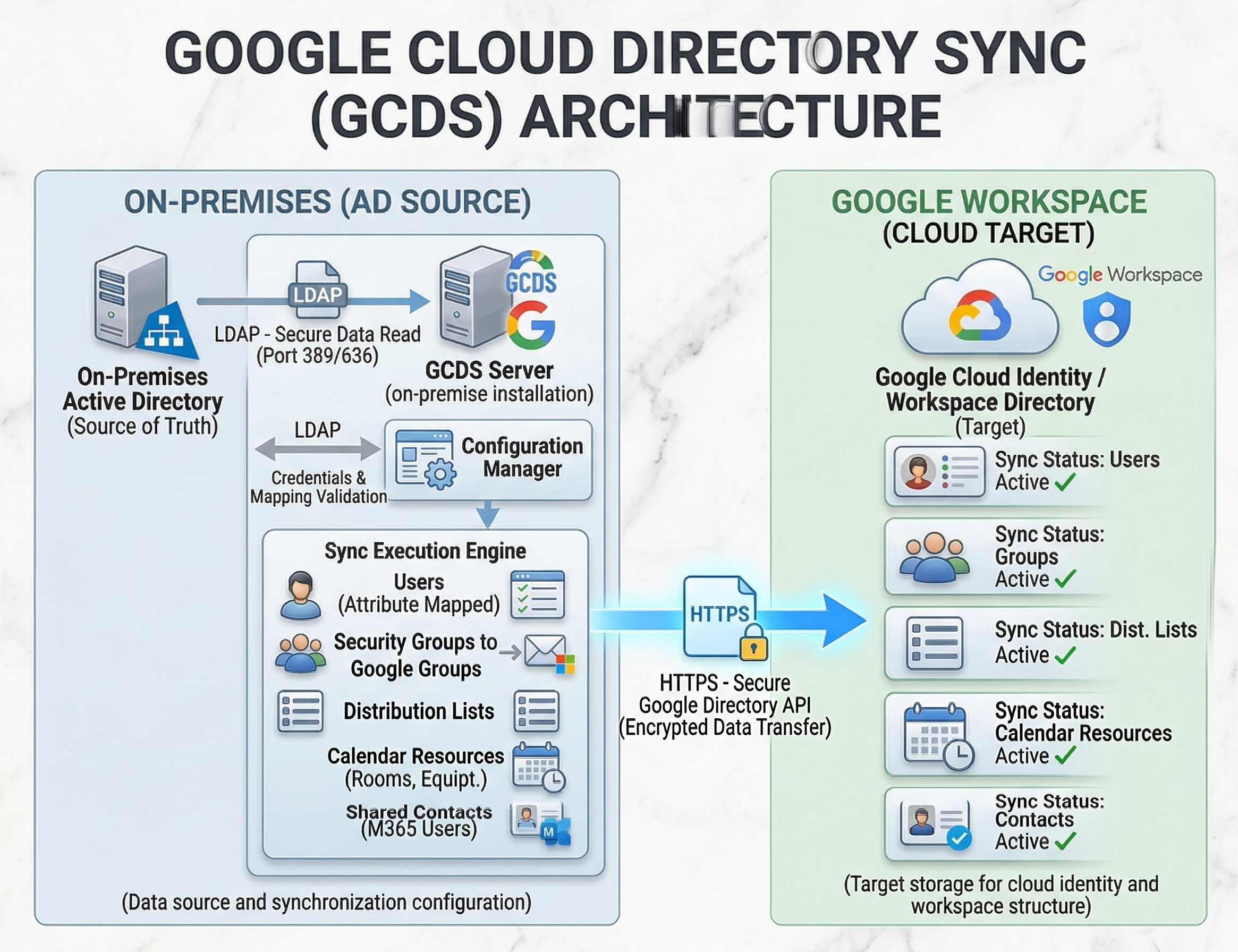Click 'LDAP - Secure Data Read' label
1238x952 pixels.
(x=317, y=334)
